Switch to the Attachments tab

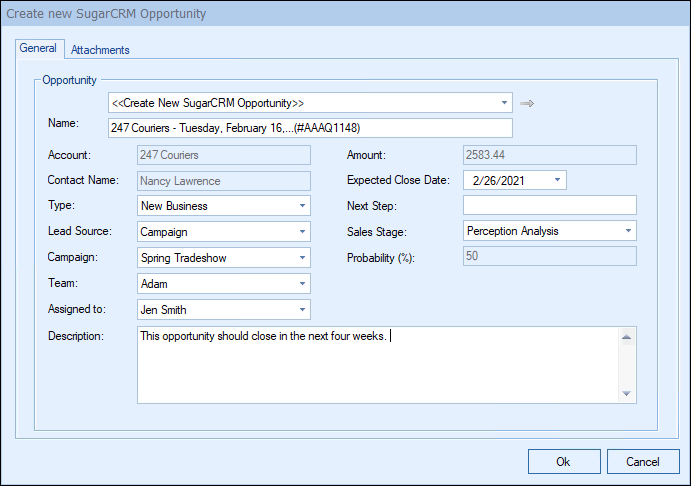[100, 50]
